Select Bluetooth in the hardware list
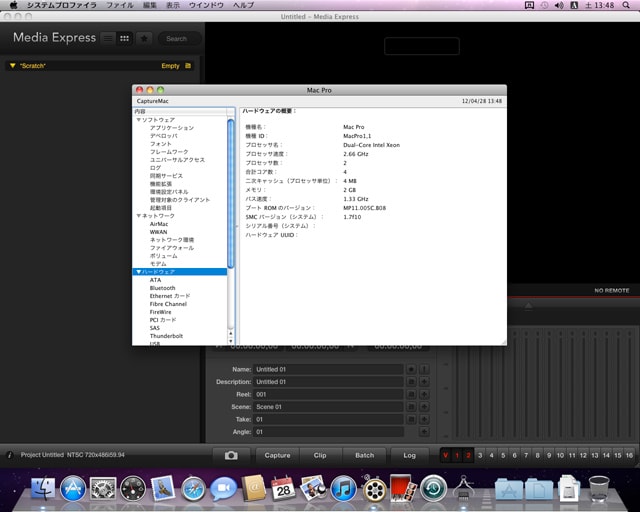This screenshot has height=512, width=640. pos(162,288)
